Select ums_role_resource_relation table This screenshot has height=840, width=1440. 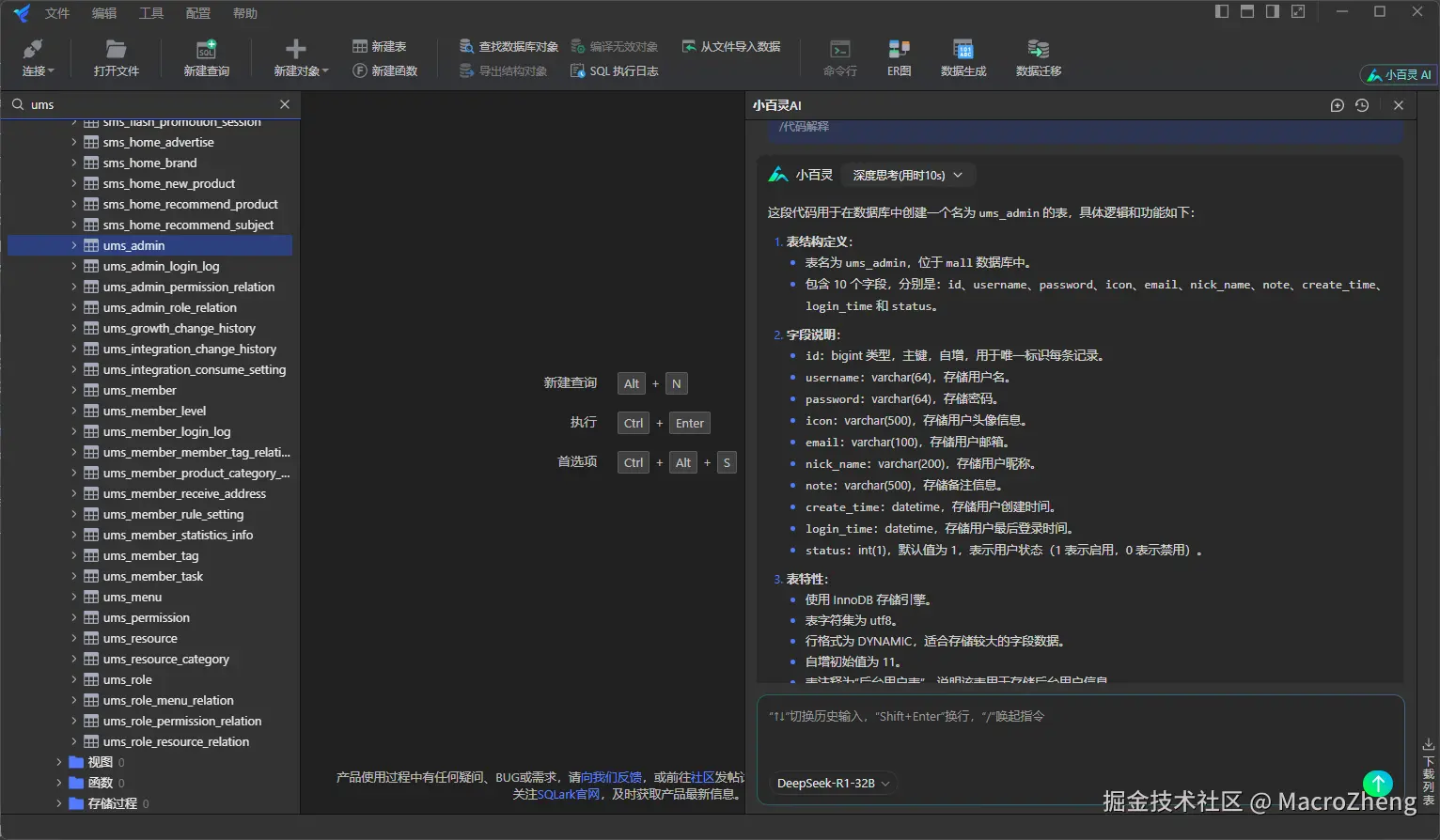[x=176, y=741]
